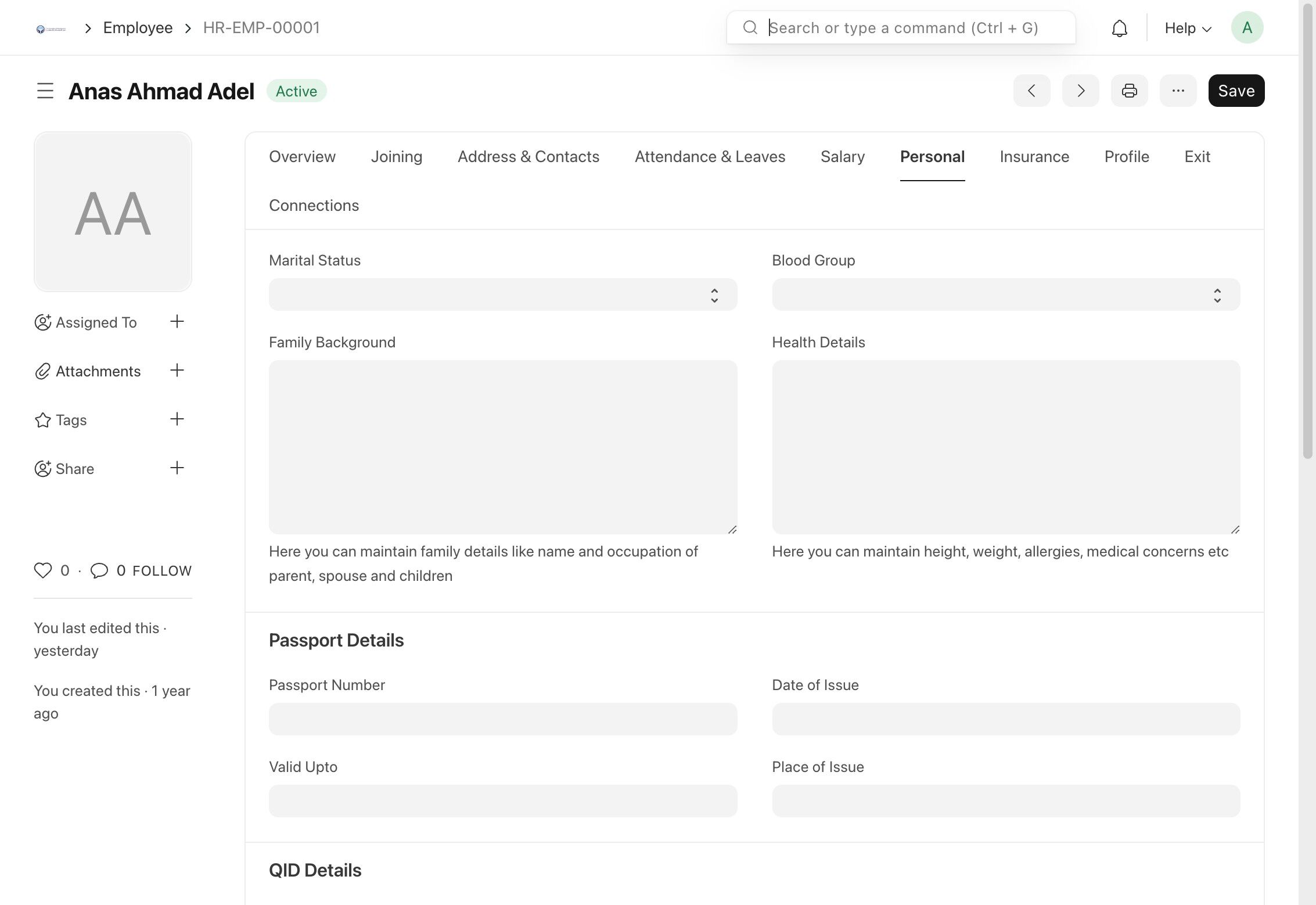Click the print icon button
The width and height of the screenshot is (1316, 905).
[x=1129, y=91]
